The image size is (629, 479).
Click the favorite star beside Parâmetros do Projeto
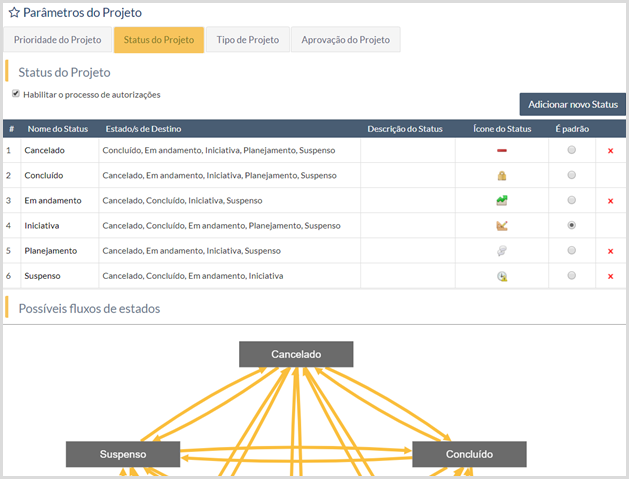click(x=14, y=14)
